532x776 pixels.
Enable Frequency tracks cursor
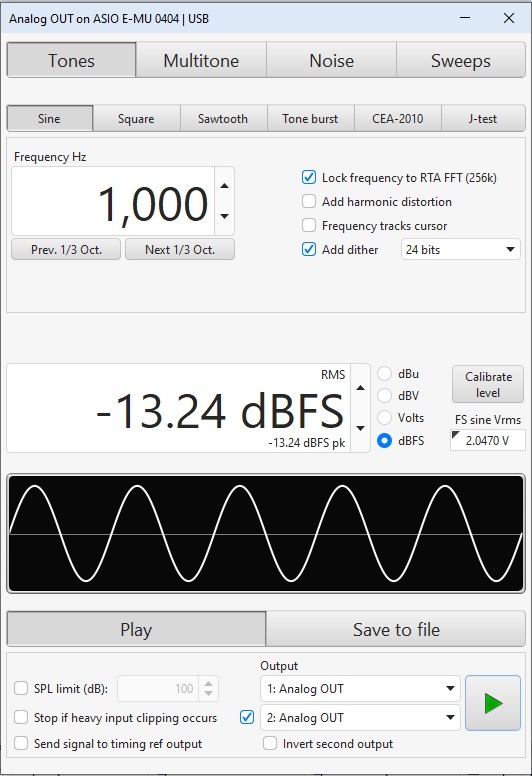(309, 225)
